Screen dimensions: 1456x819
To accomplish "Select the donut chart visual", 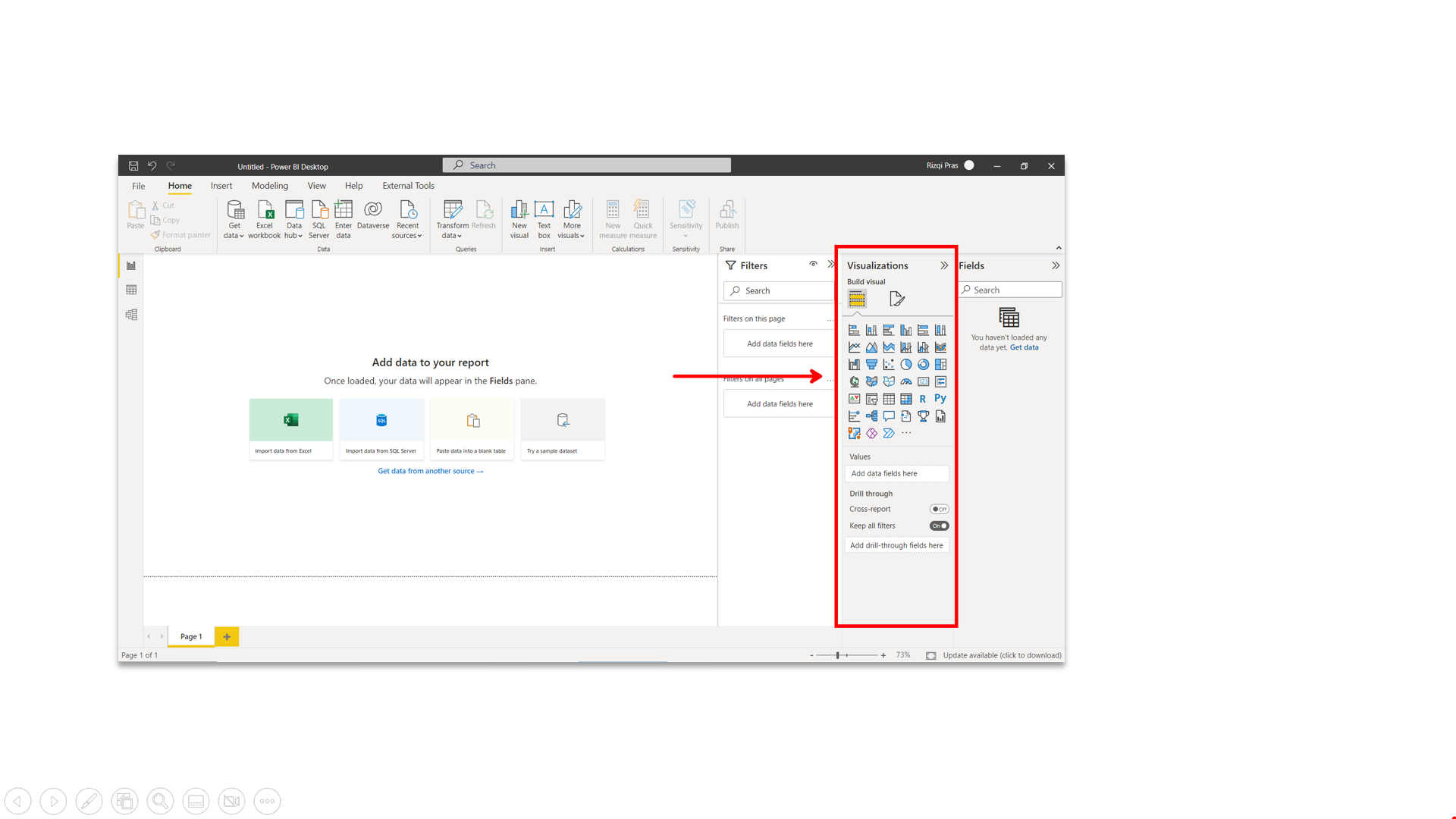I will pyautogui.click(x=923, y=364).
